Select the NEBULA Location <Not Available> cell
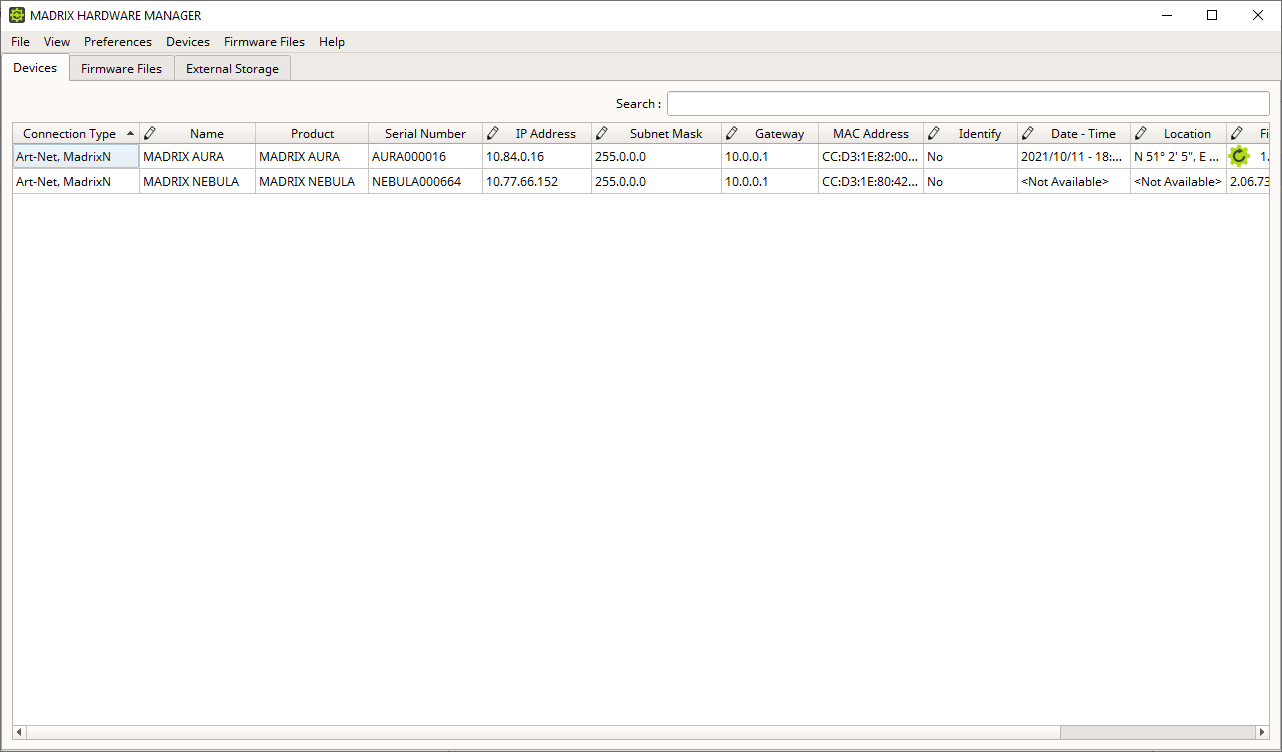Image resolution: width=1282 pixels, height=752 pixels. coord(1178,182)
